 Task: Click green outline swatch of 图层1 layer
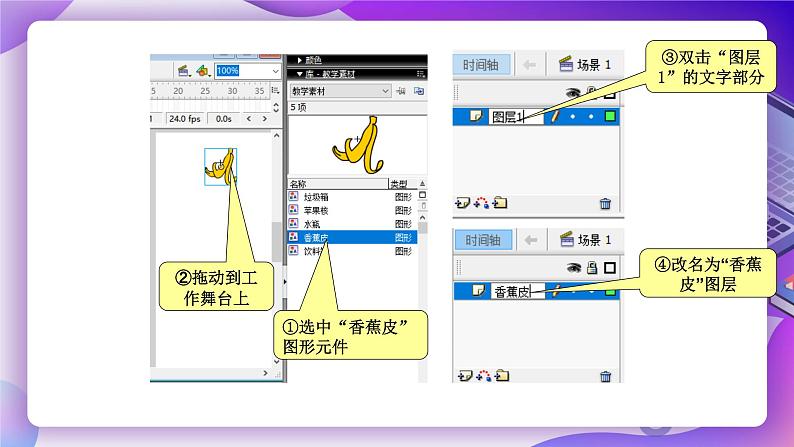tap(610, 116)
